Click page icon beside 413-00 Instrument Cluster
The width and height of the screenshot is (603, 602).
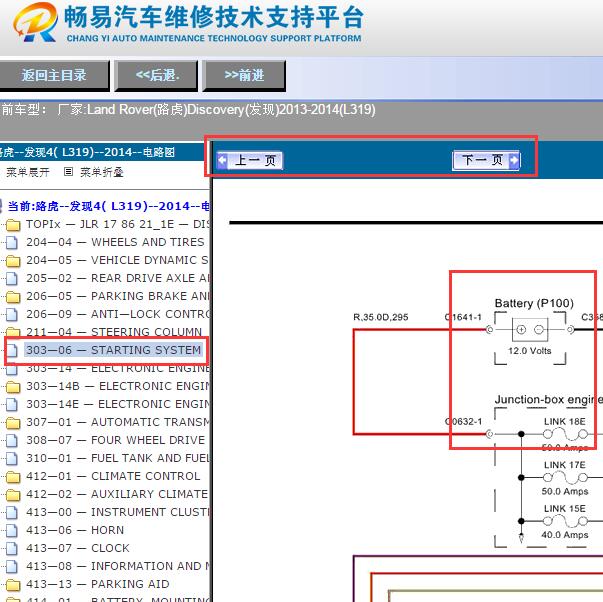point(12,513)
